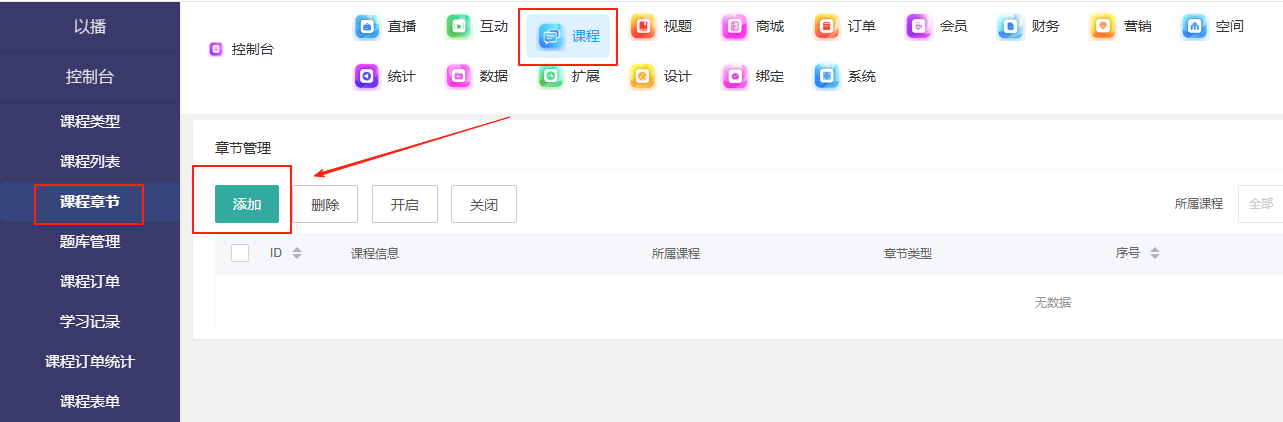Open the 系统 system icon
Screen dimensions: 1283x422
827,77
